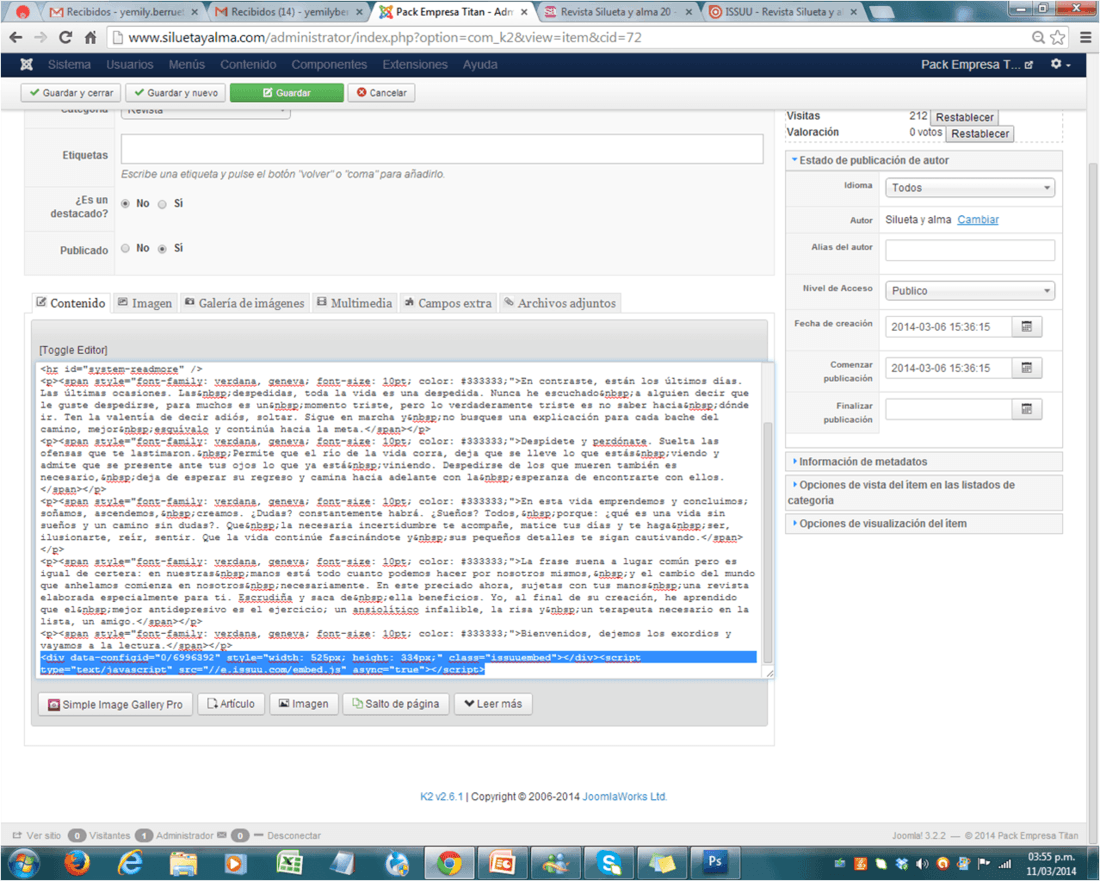Open Firefox from the taskbar
Image resolution: width=1100 pixels, height=881 pixels.
[76, 863]
